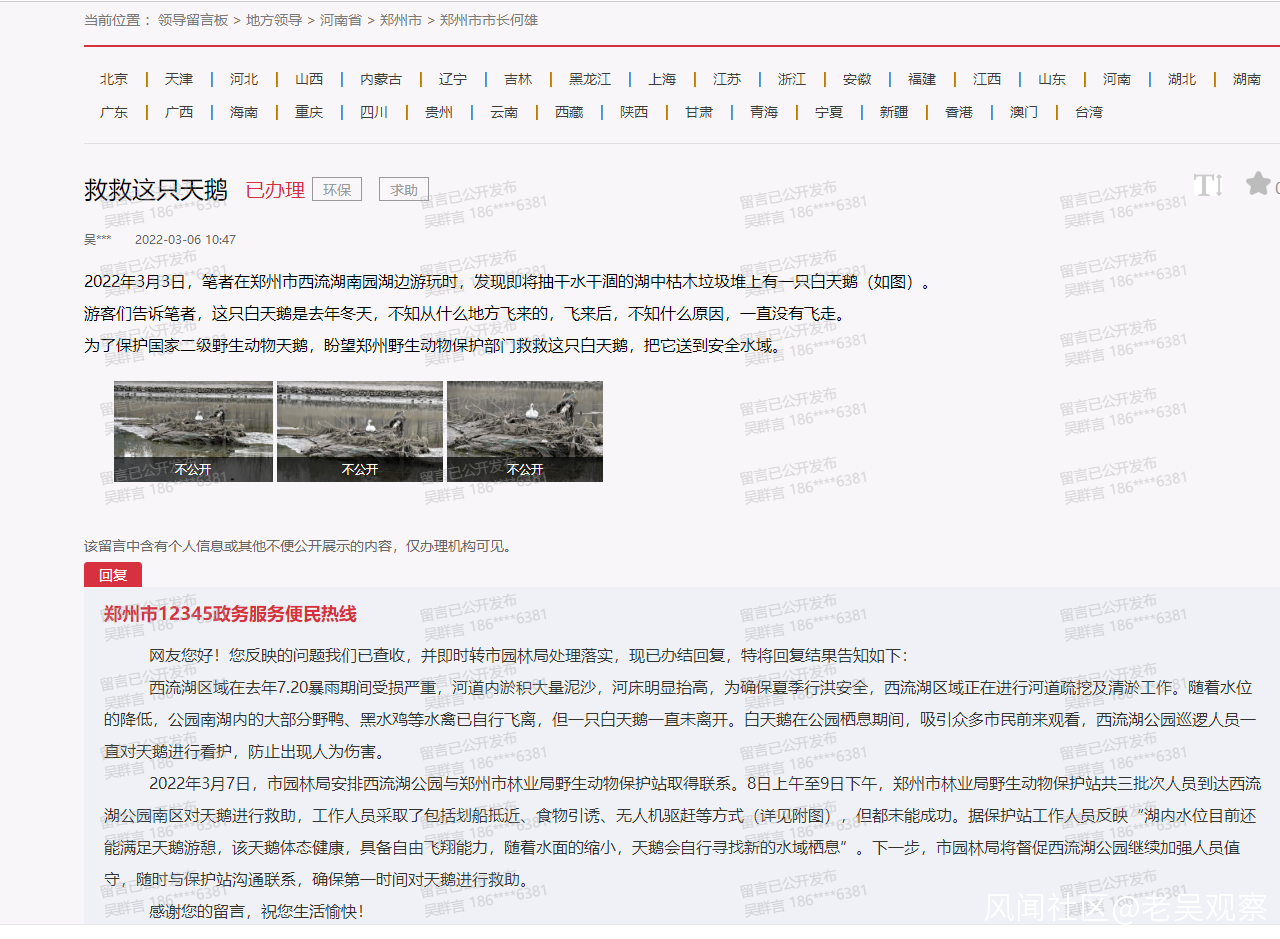
Task: Select the red 回复 tab
Action: pos(113,575)
